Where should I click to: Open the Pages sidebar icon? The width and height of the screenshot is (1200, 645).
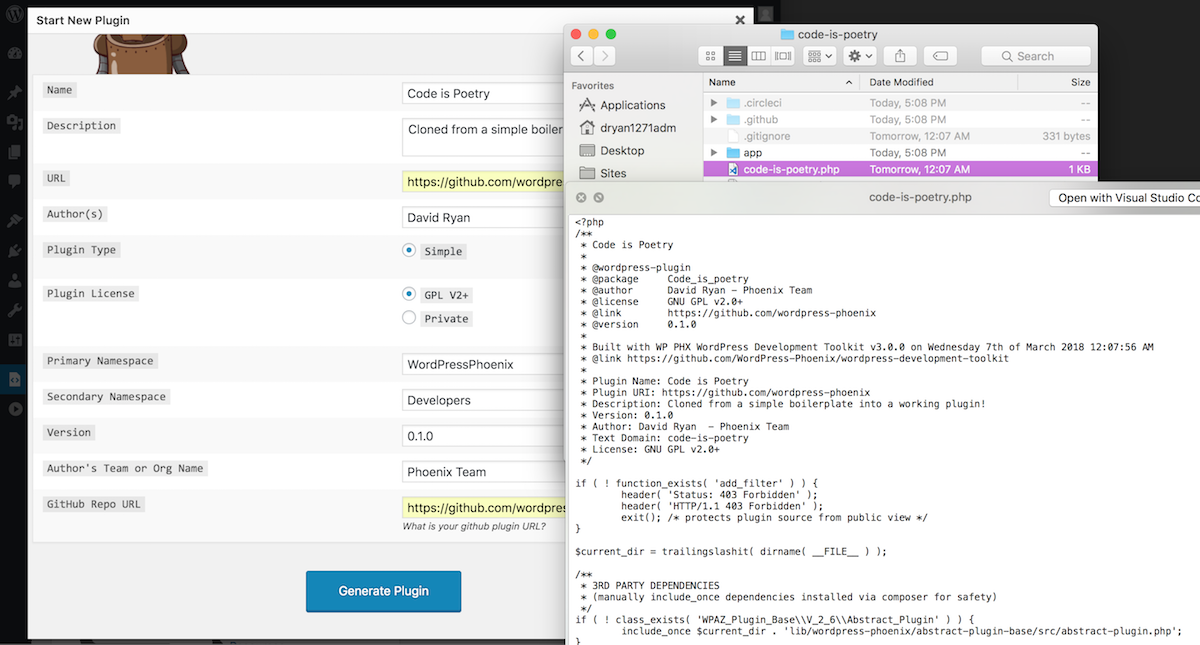tap(14, 152)
